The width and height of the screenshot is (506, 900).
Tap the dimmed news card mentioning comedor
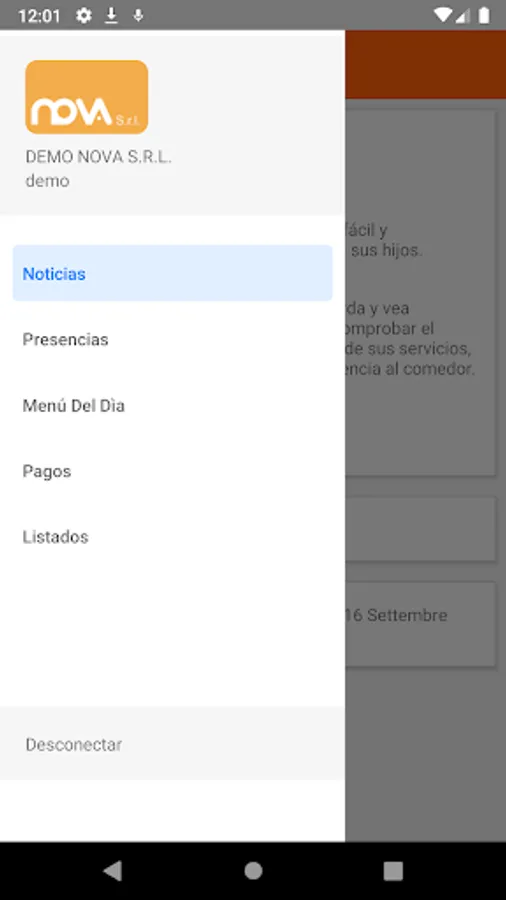(x=420, y=293)
